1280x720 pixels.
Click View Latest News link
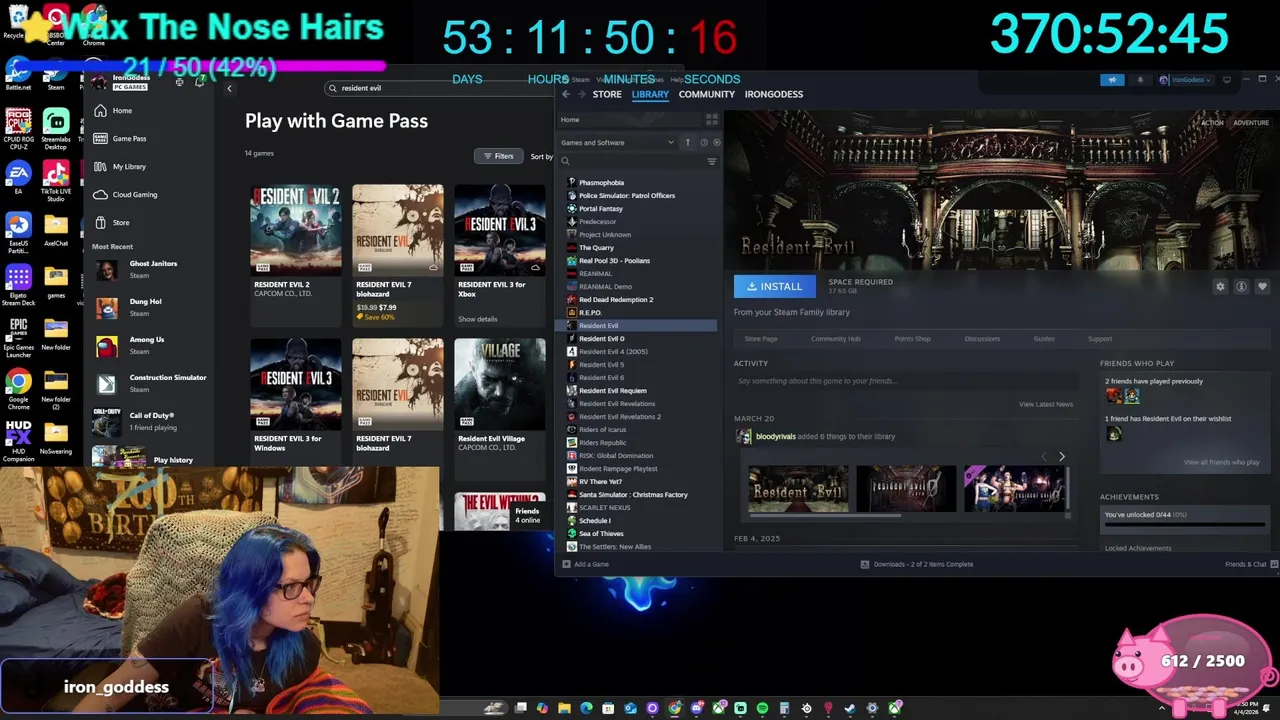tap(1046, 404)
